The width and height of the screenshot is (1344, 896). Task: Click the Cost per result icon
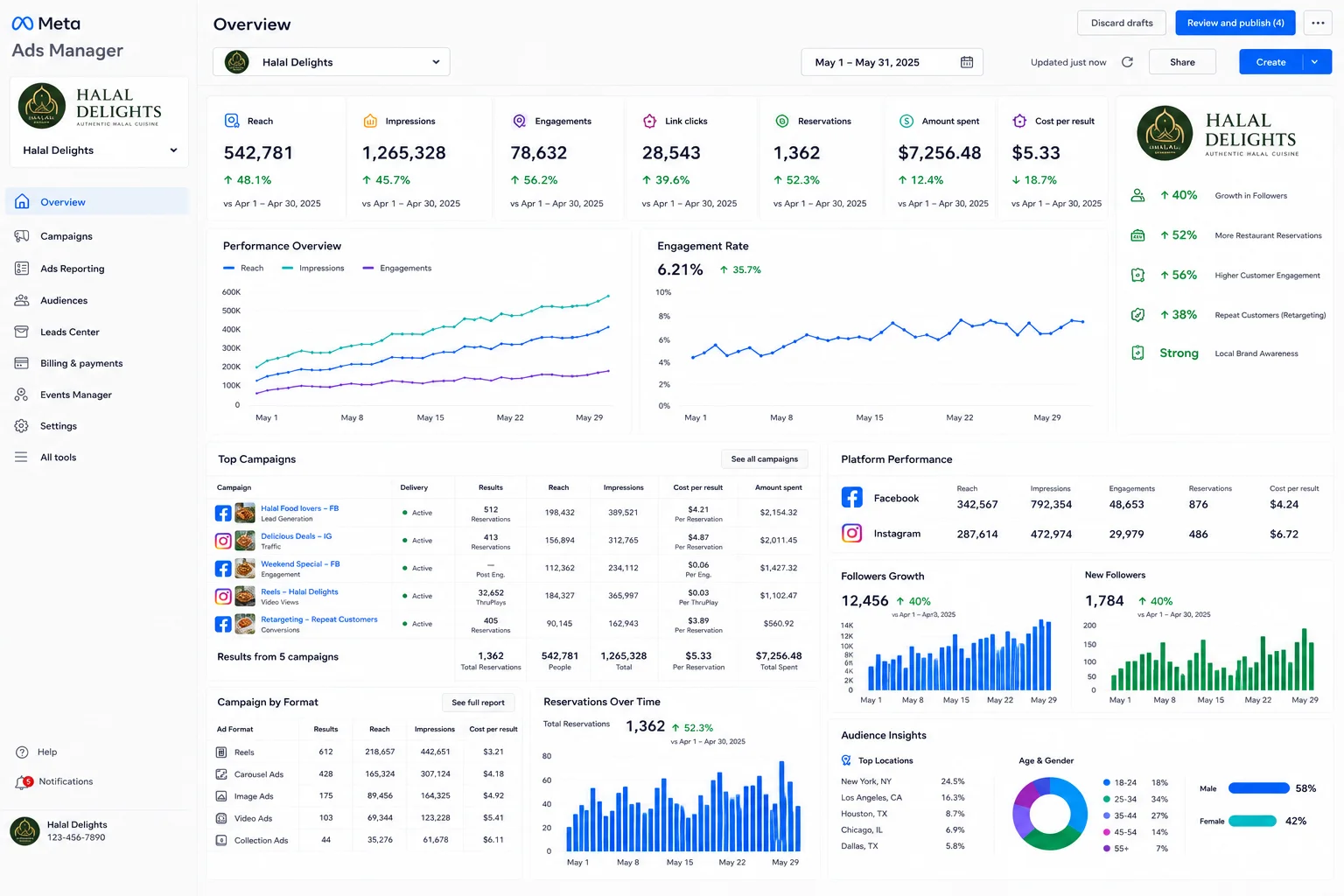1019,121
